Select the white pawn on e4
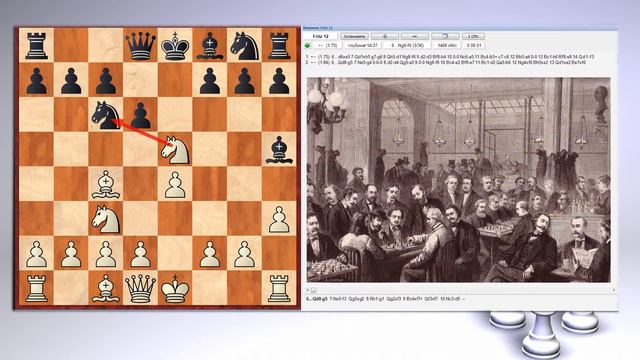The height and width of the screenshot is (360, 640). point(175,184)
